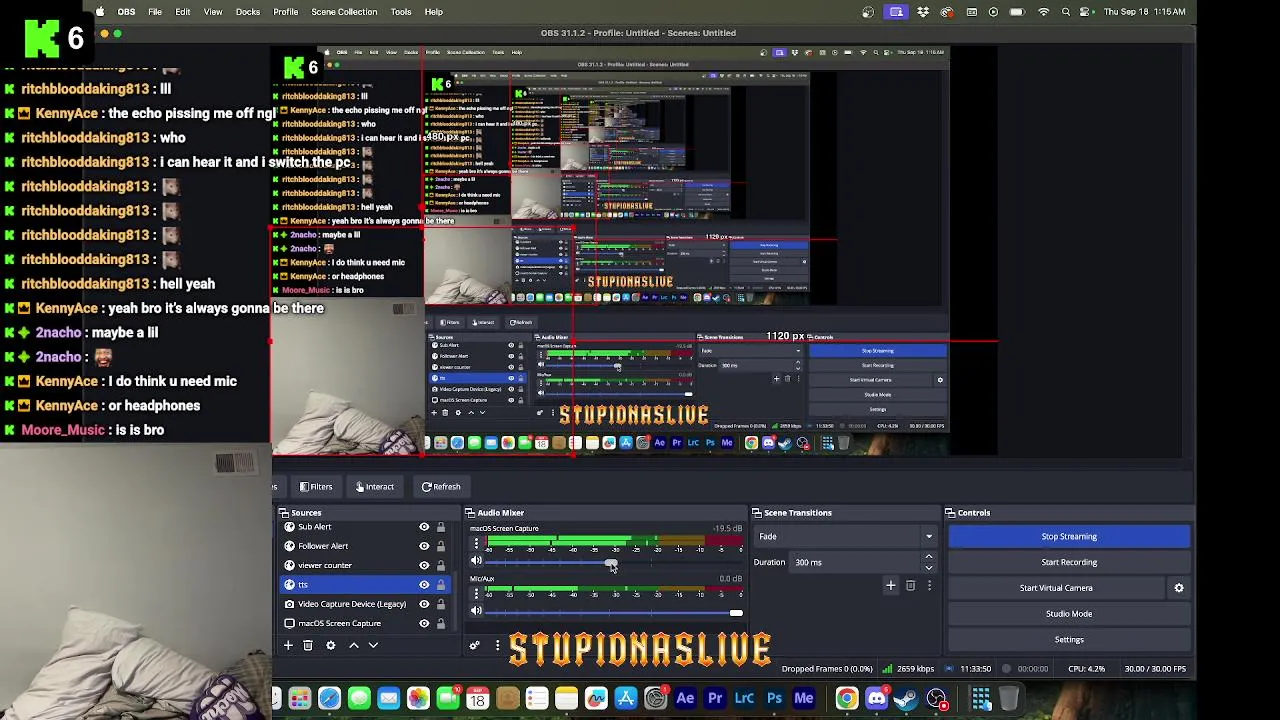
Task: Enable Studio Mode
Action: 1069,614
